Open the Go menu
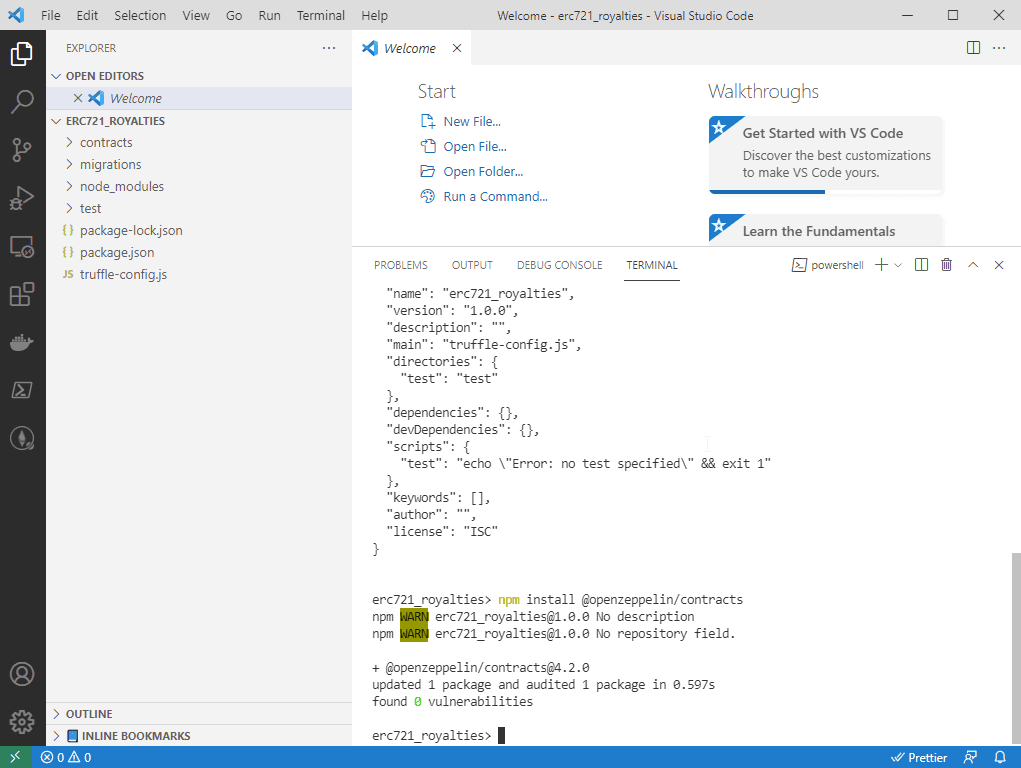Screen dimensions: 1021x768 [234, 15]
